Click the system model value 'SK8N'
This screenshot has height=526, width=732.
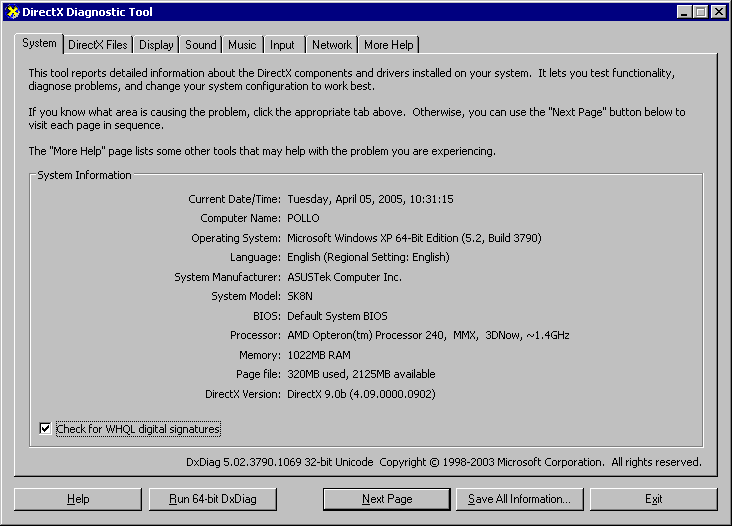[x=300, y=296]
